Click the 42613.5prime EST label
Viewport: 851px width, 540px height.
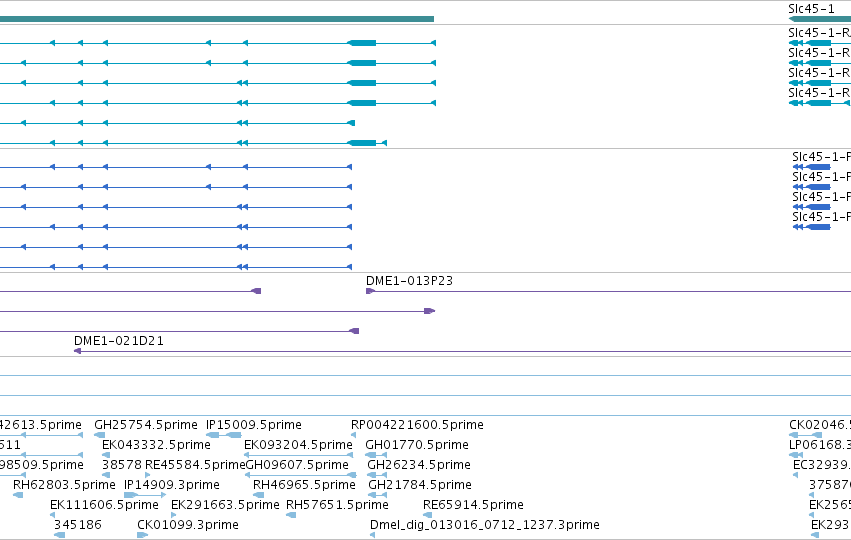41,425
